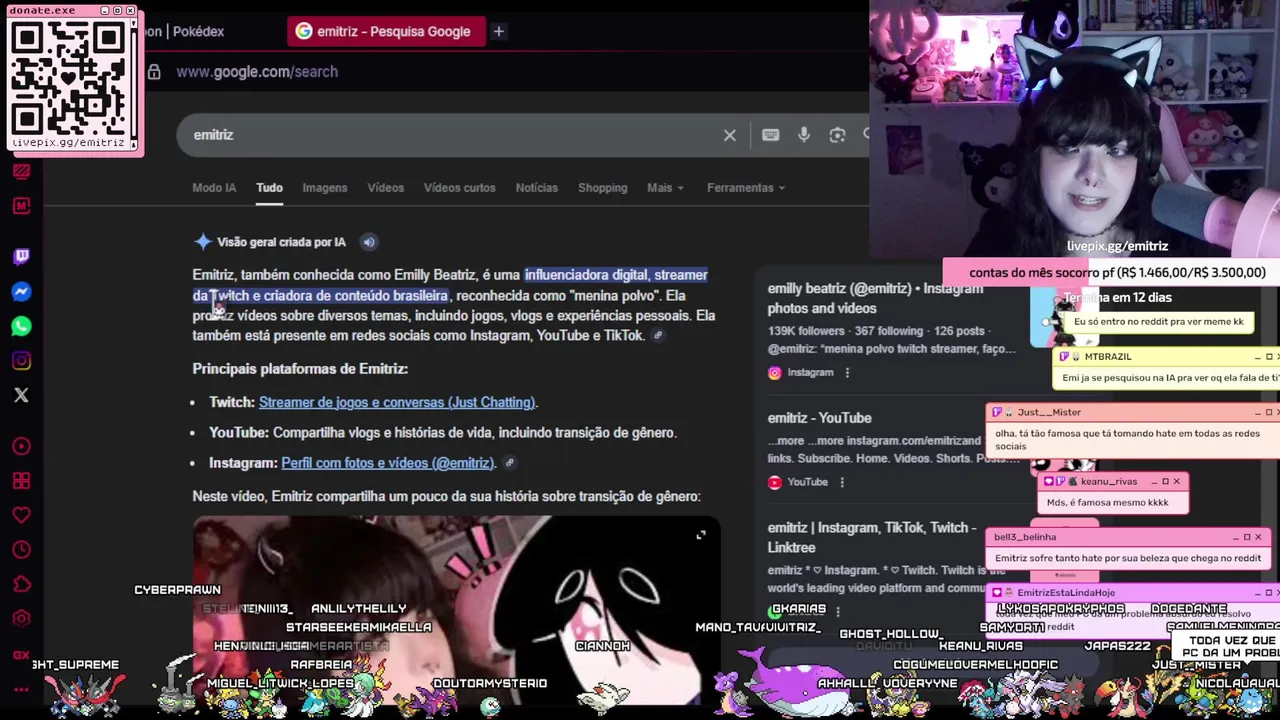Open the sidebar media player icon

[x=21, y=446]
